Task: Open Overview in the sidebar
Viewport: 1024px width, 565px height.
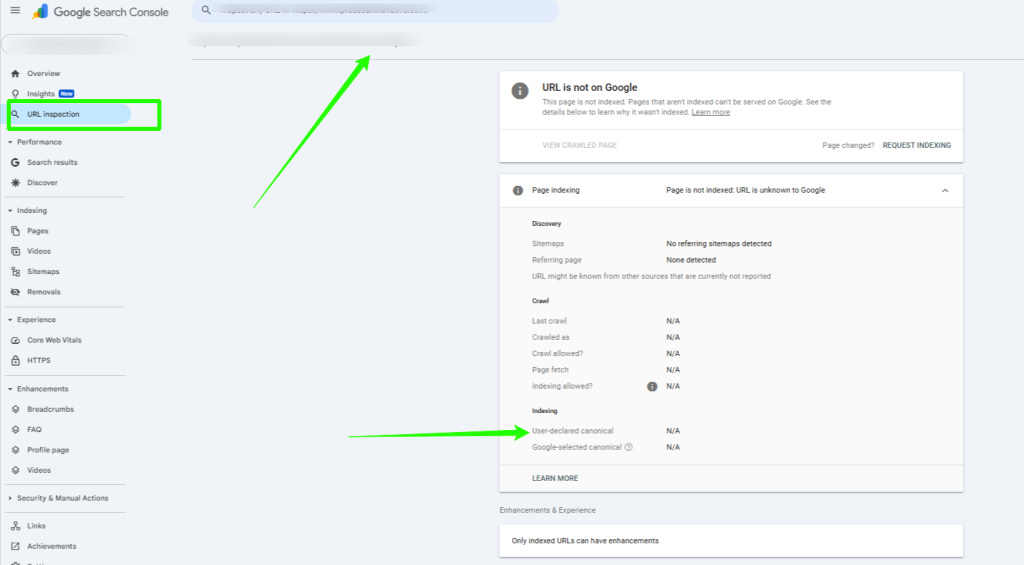Action: point(43,74)
